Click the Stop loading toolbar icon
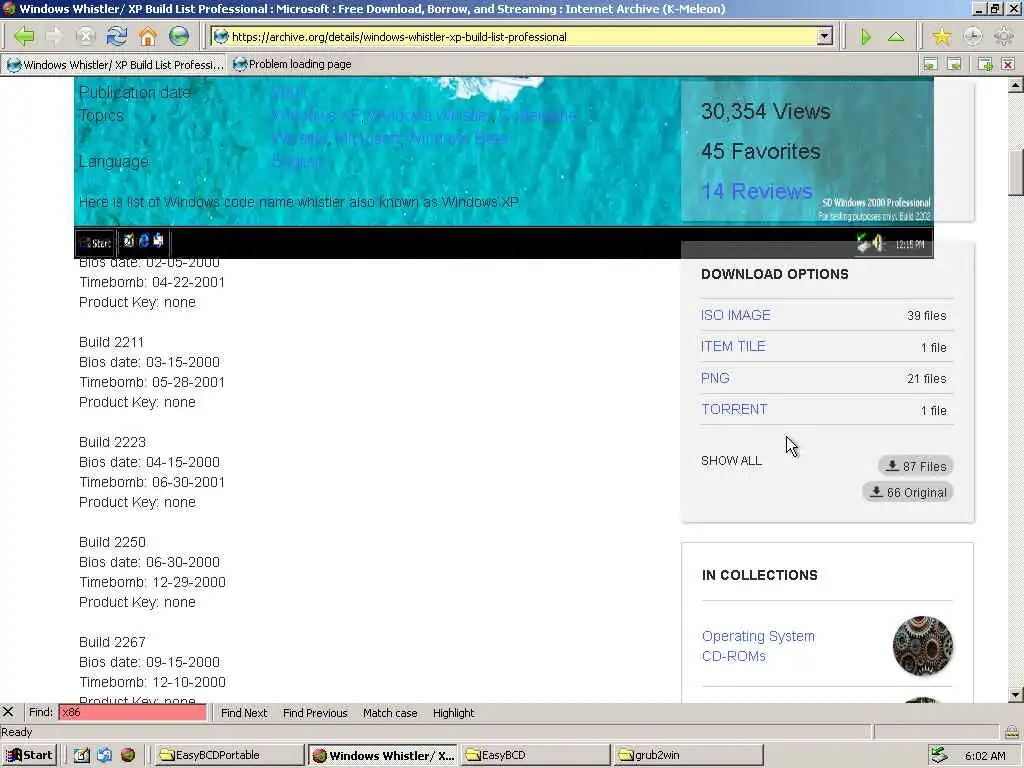The height and width of the screenshot is (768, 1024). pyautogui.click(x=86, y=37)
